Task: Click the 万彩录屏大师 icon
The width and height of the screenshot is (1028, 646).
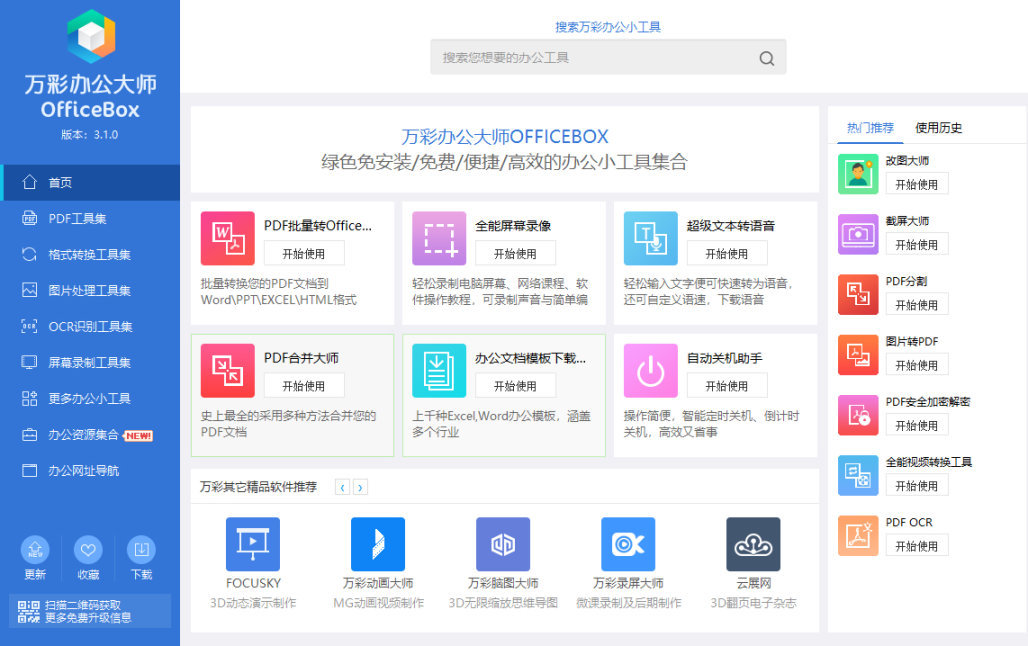Action: click(x=628, y=544)
